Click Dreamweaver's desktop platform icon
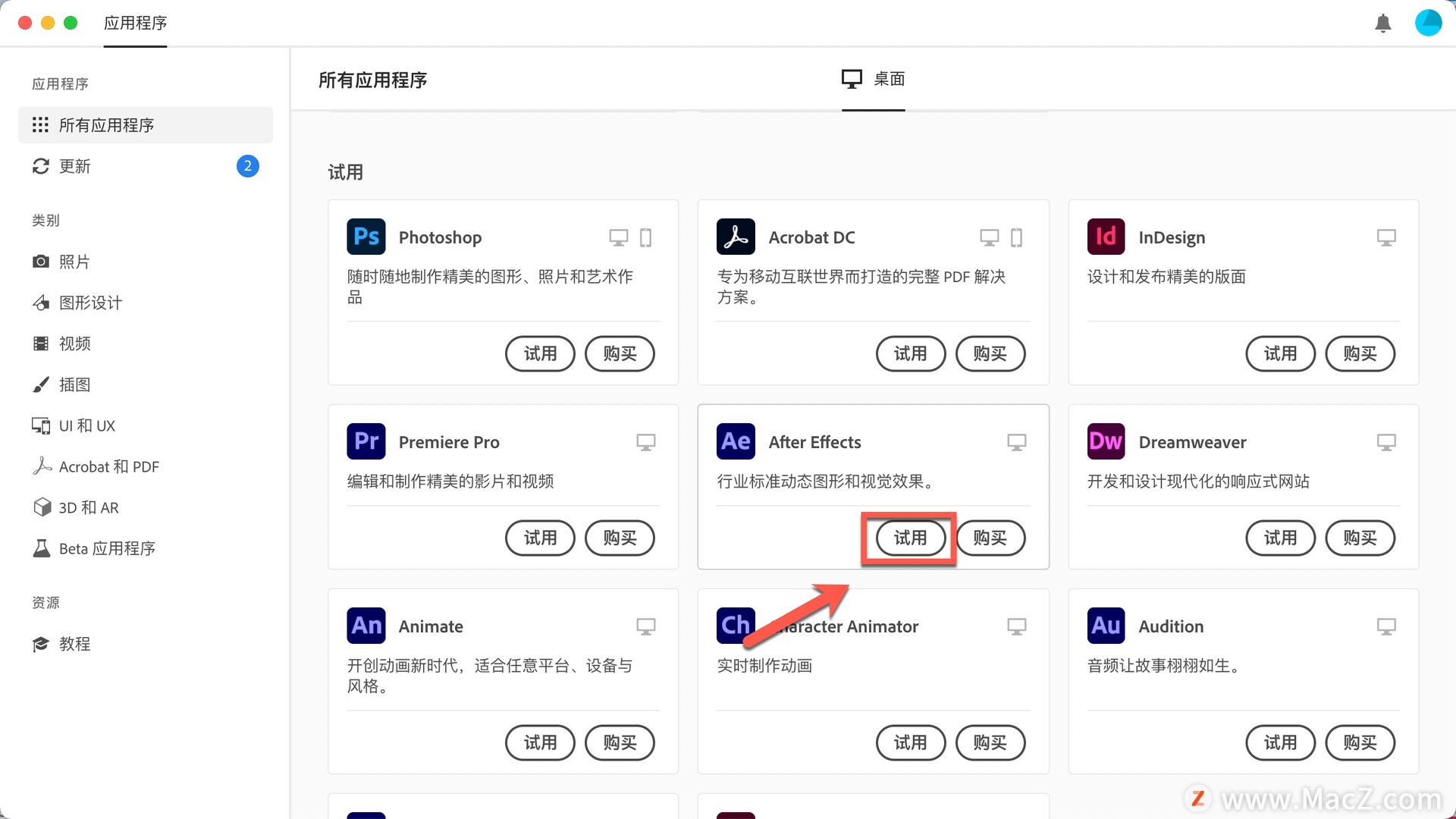 point(1386,443)
